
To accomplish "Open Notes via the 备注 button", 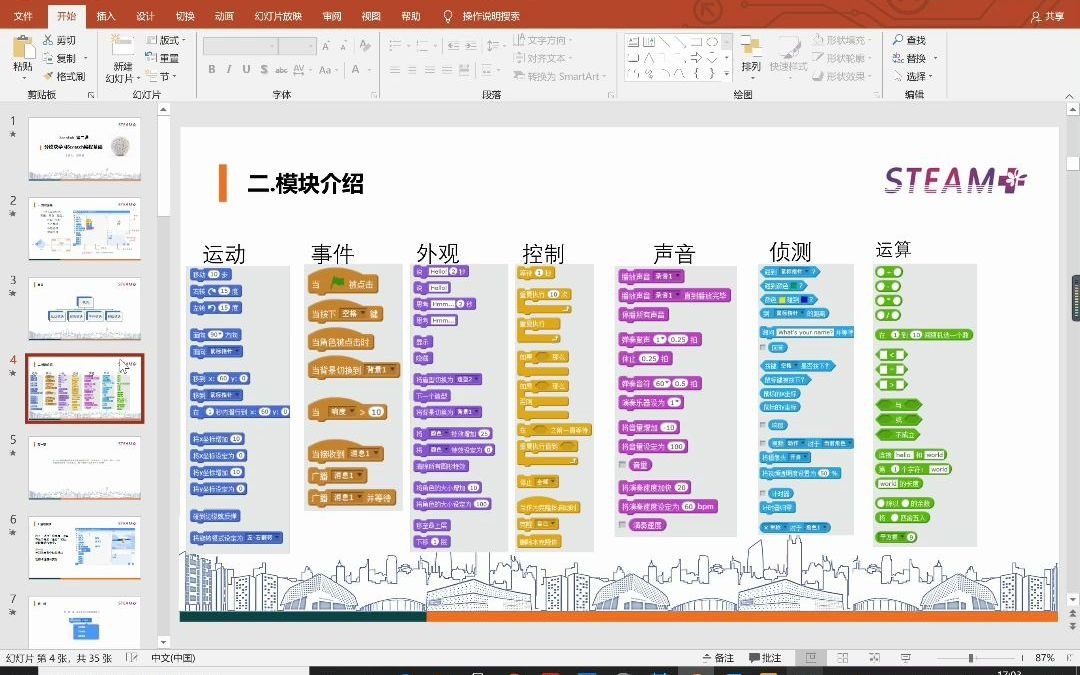I will tap(718, 657).
